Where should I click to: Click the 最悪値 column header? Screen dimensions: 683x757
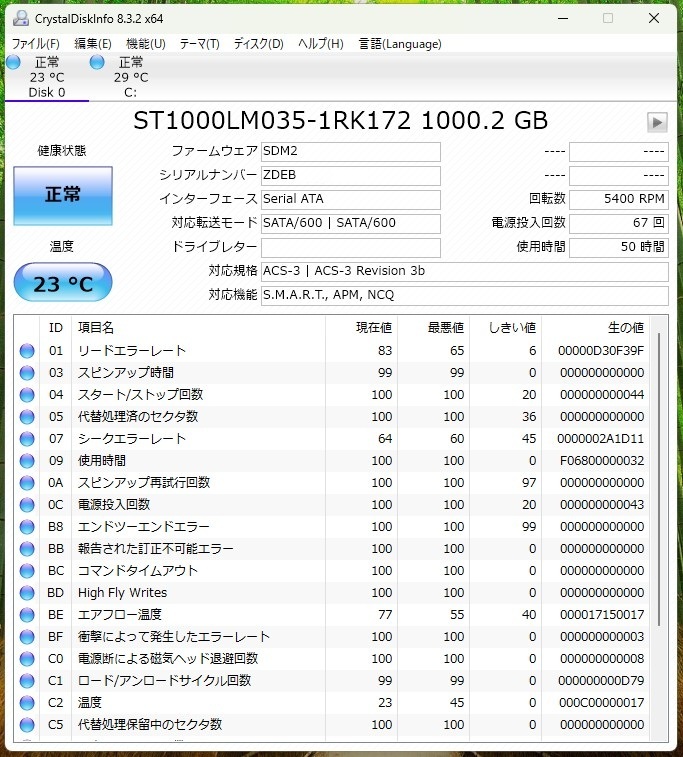(x=433, y=328)
